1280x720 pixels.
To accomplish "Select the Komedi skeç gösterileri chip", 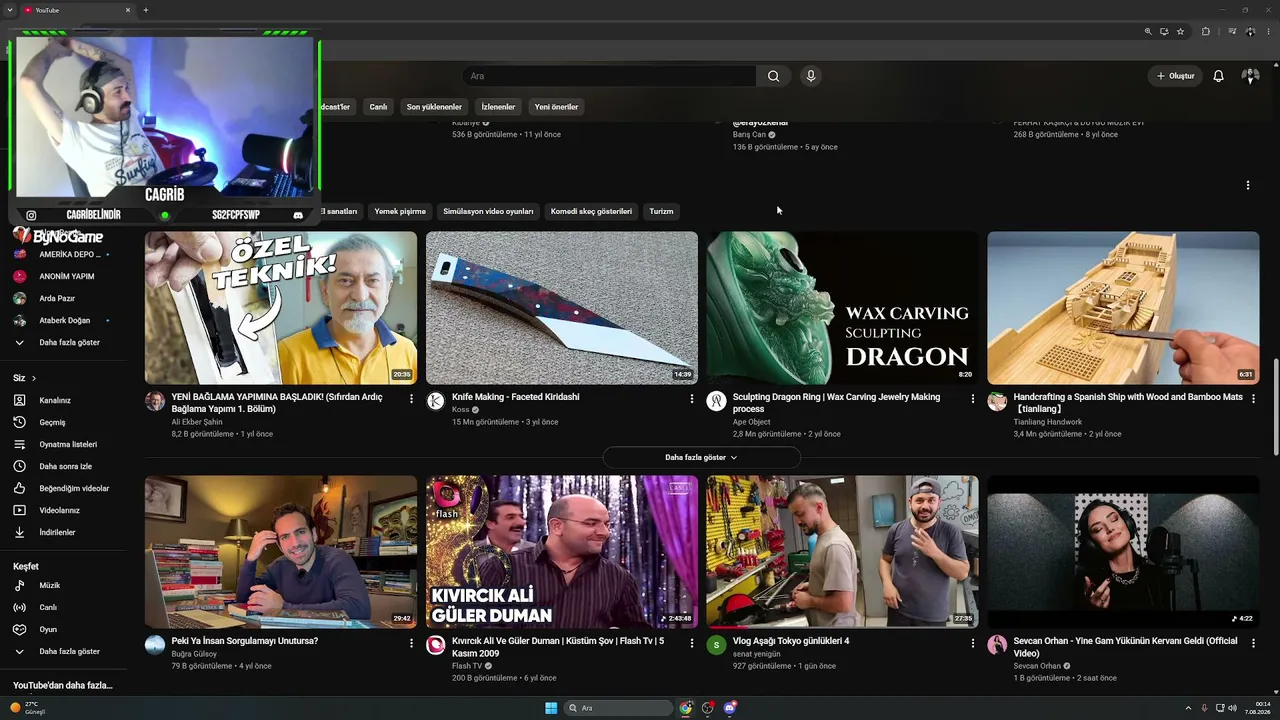I will point(591,211).
